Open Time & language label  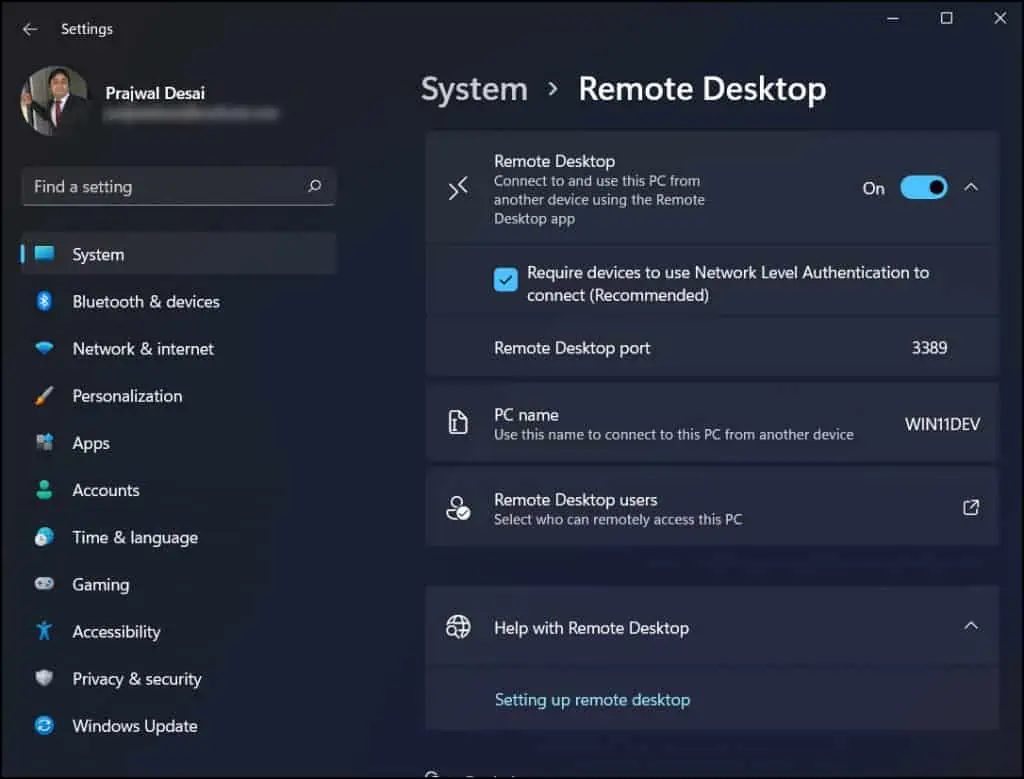pyautogui.click(x=135, y=537)
